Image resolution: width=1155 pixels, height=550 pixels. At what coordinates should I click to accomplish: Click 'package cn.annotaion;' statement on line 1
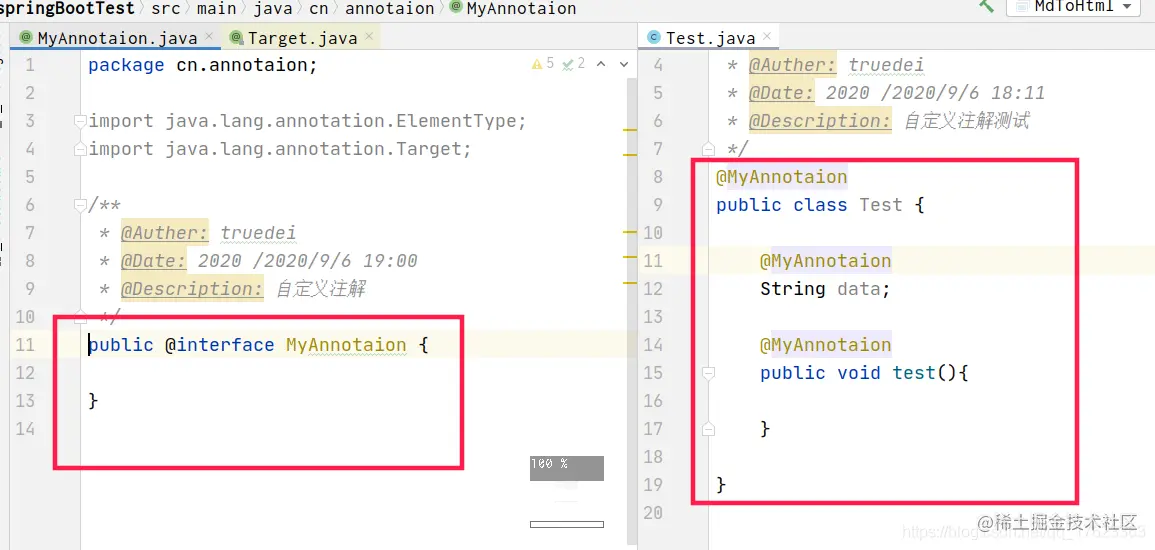point(203,66)
